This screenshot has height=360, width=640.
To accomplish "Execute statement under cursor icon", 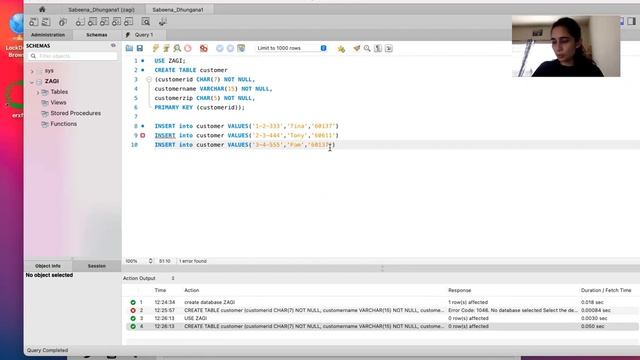I will (166, 48).
